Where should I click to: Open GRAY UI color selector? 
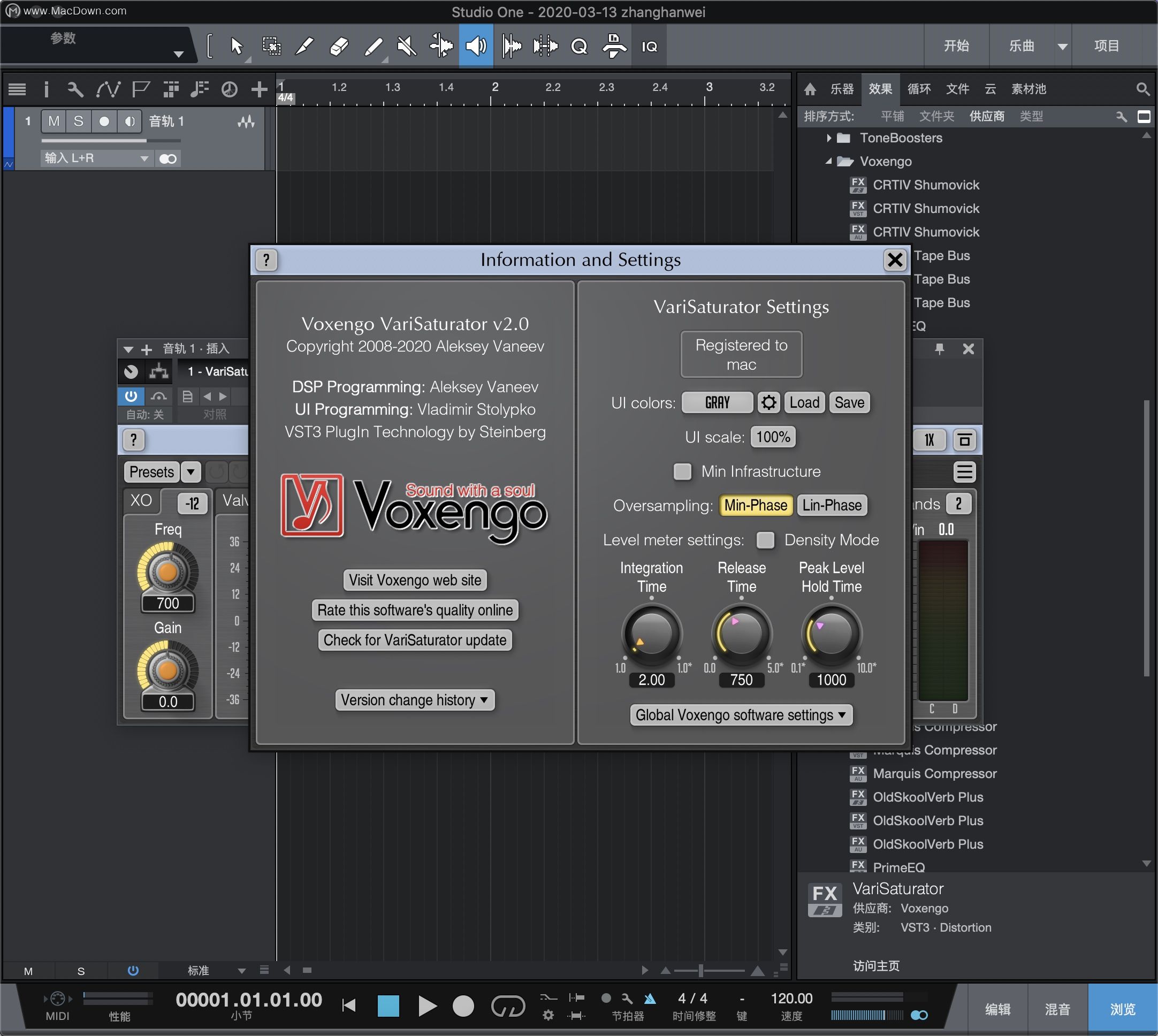point(718,403)
